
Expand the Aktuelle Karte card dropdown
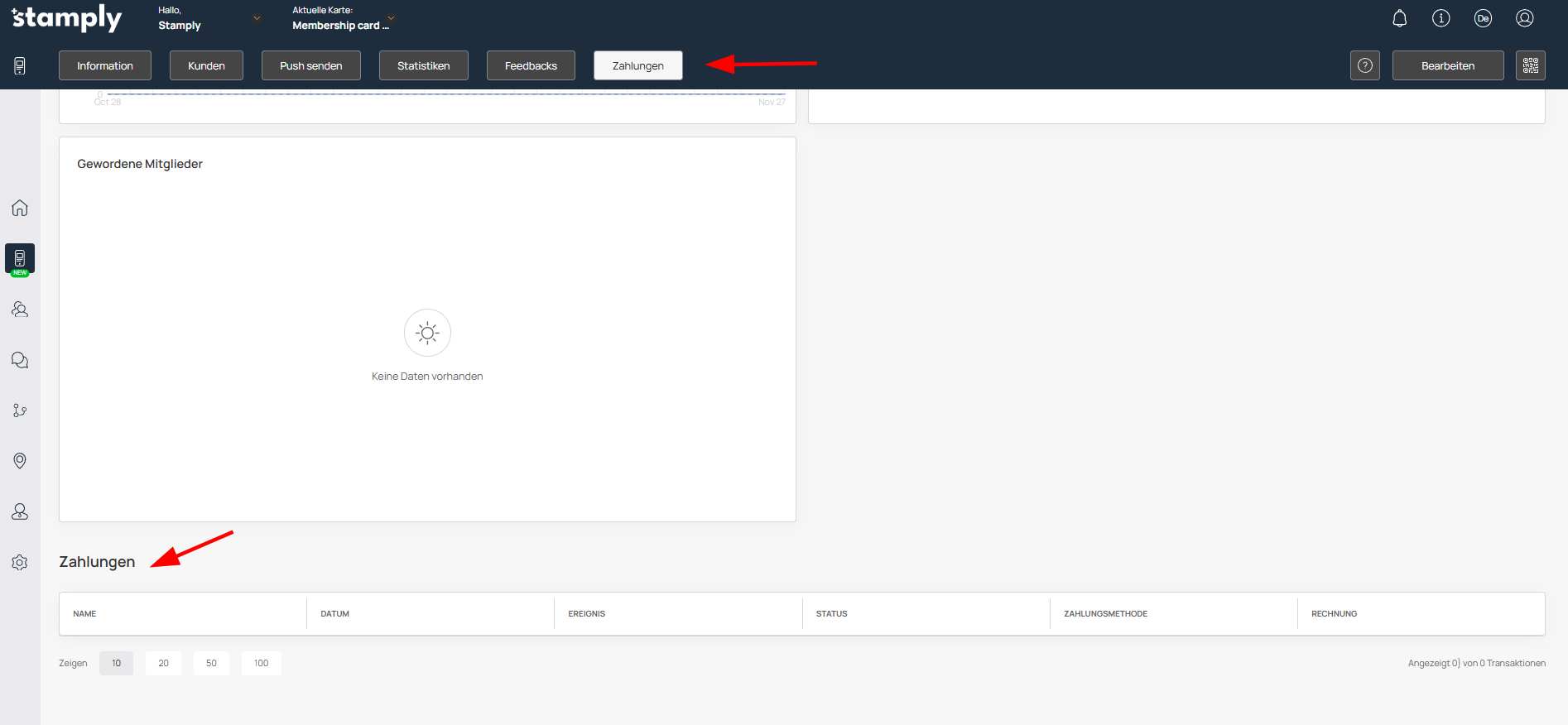(x=391, y=18)
